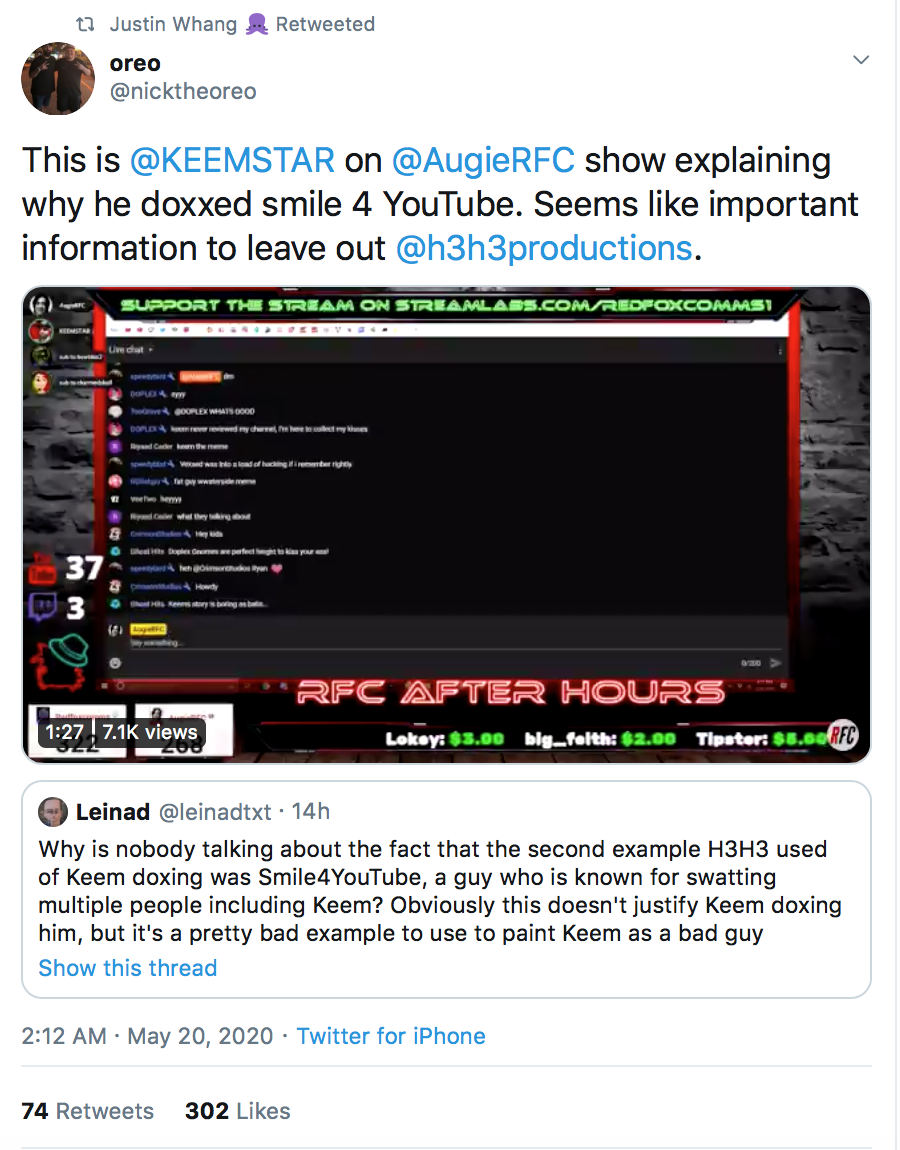Open the @h3h3productions mention
Screen dimensions: 900x1150
click(544, 249)
